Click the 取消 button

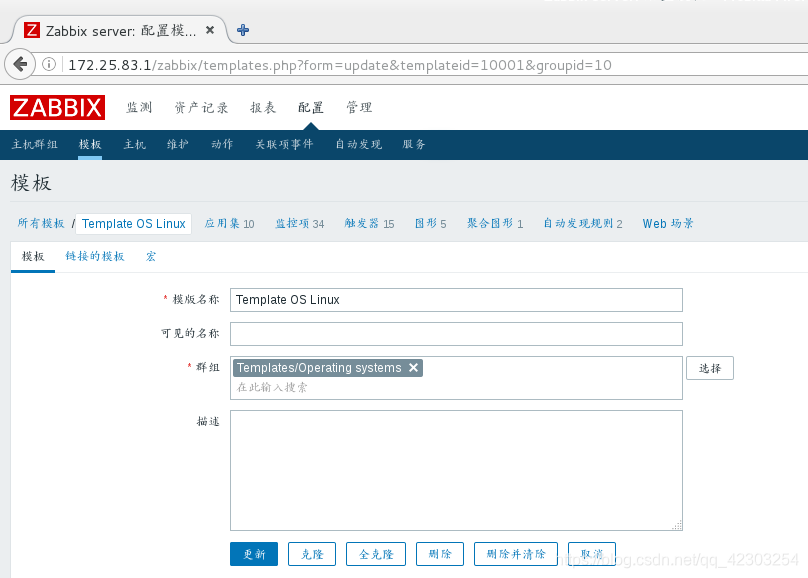[x=592, y=554]
